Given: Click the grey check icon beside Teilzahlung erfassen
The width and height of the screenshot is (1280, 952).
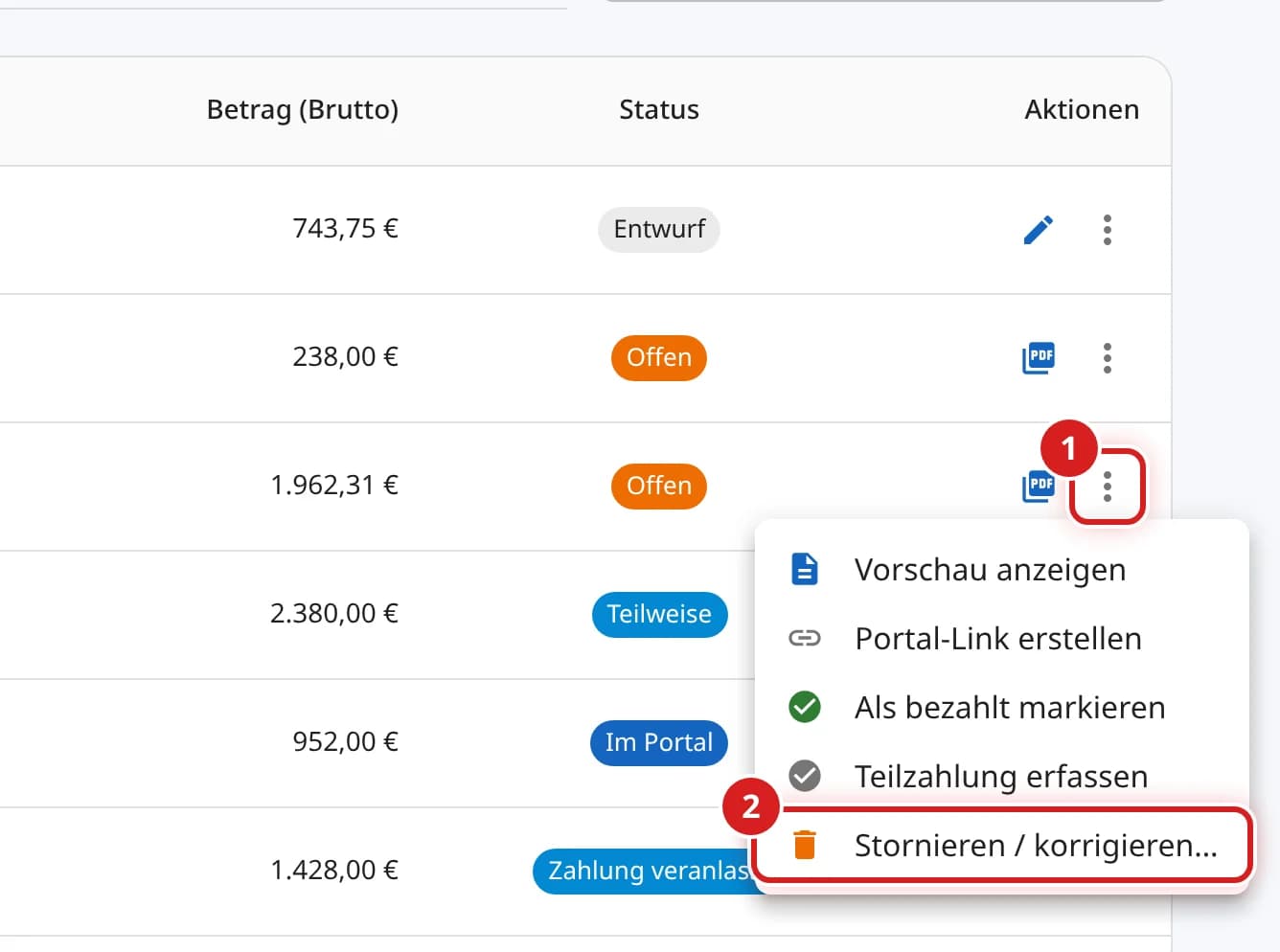Looking at the screenshot, I should [805, 777].
